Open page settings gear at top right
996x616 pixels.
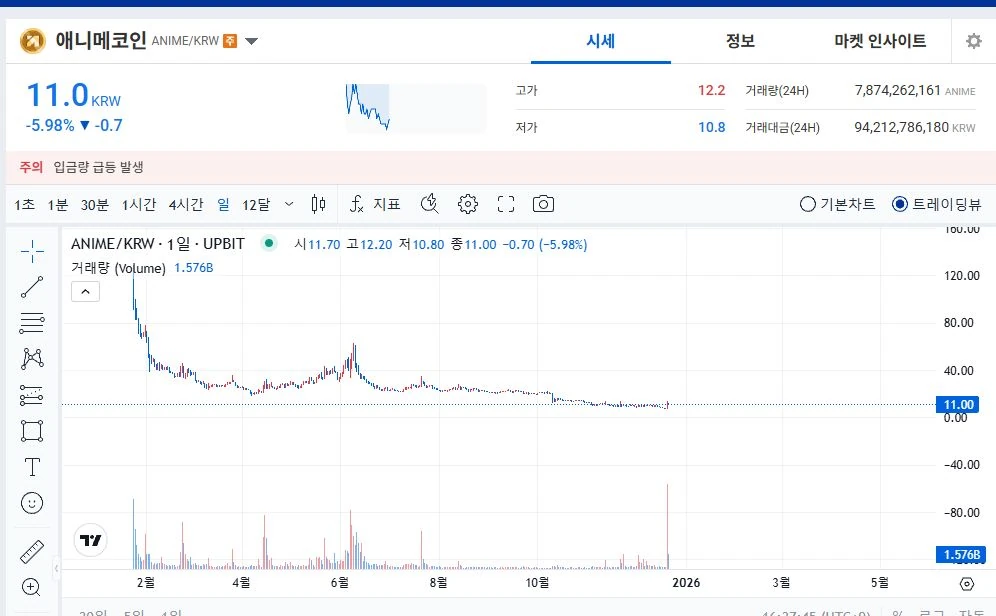973,41
